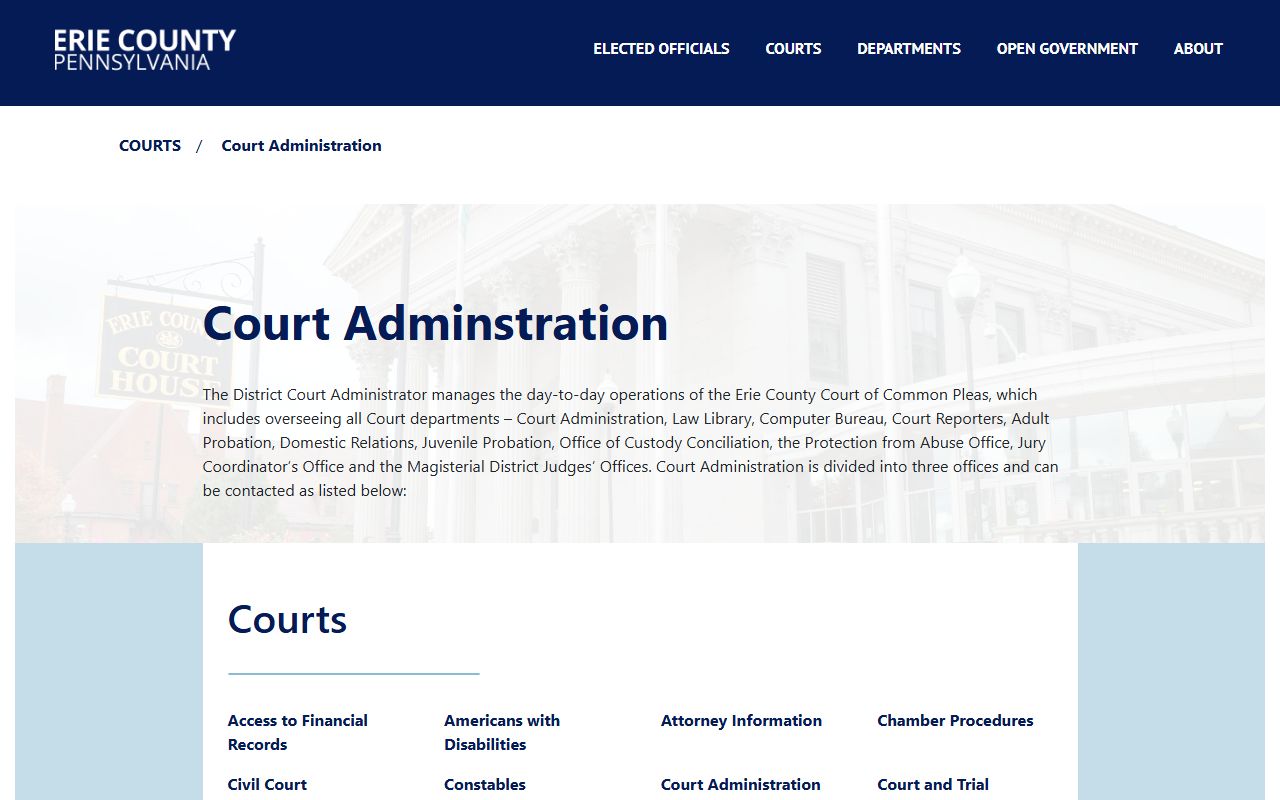Open the Open Government menu

(1067, 48)
